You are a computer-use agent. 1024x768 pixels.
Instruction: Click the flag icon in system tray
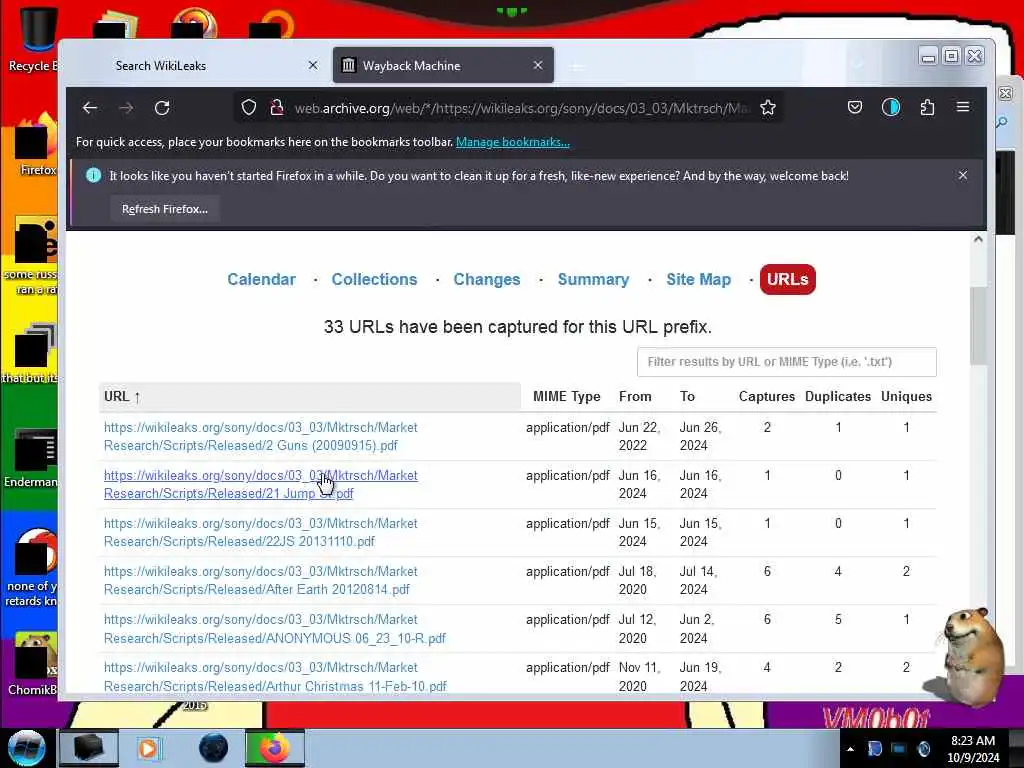[x=875, y=749]
